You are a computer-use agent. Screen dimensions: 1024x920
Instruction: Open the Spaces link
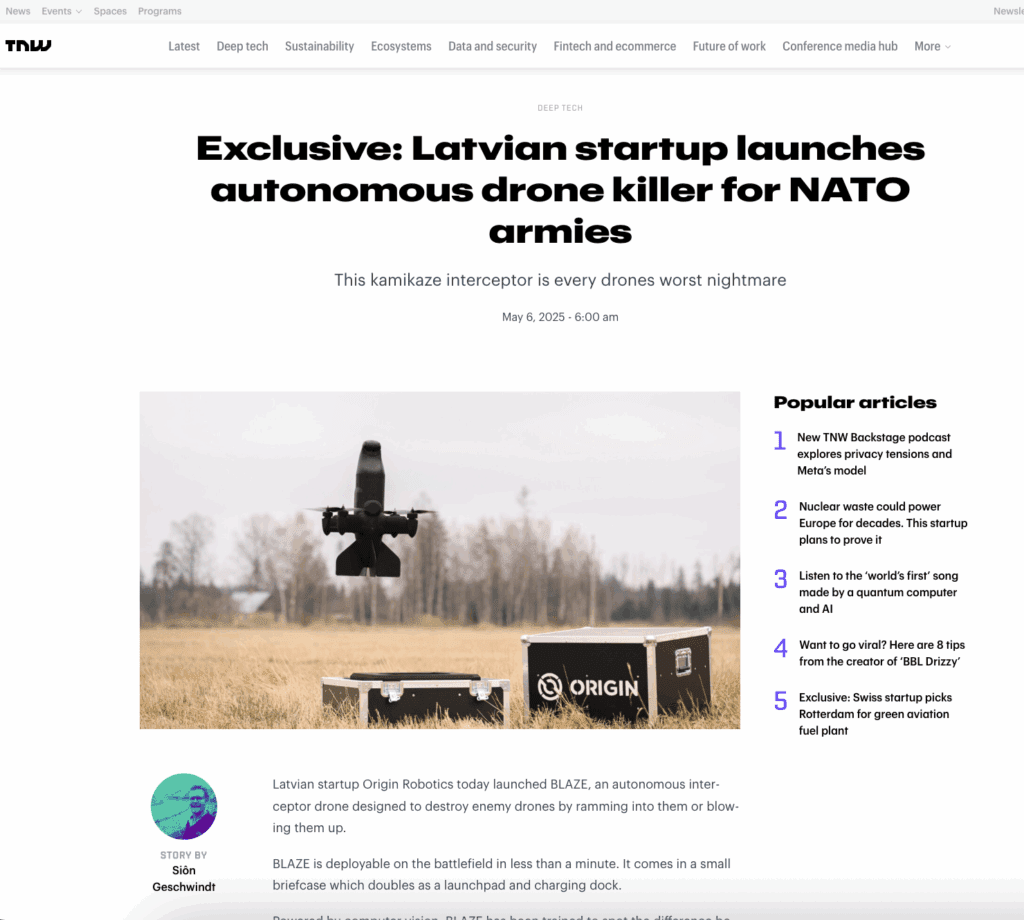click(110, 11)
